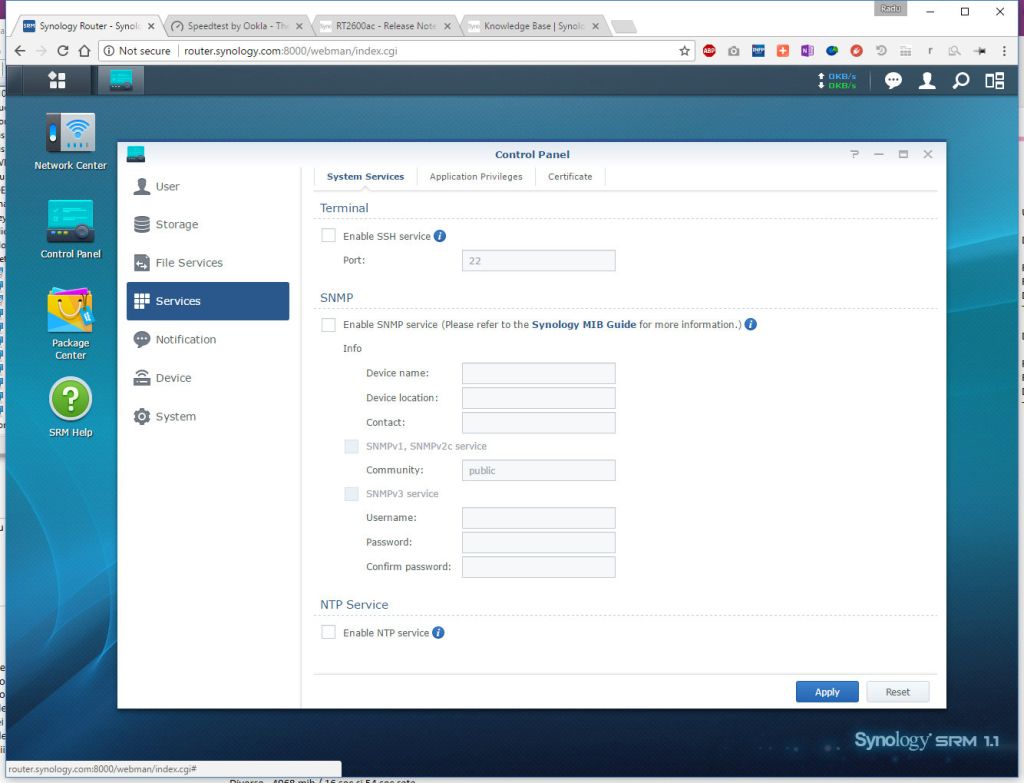1024x783 pixels.
Task: Select the System Services tab
Action: point(365,176)
